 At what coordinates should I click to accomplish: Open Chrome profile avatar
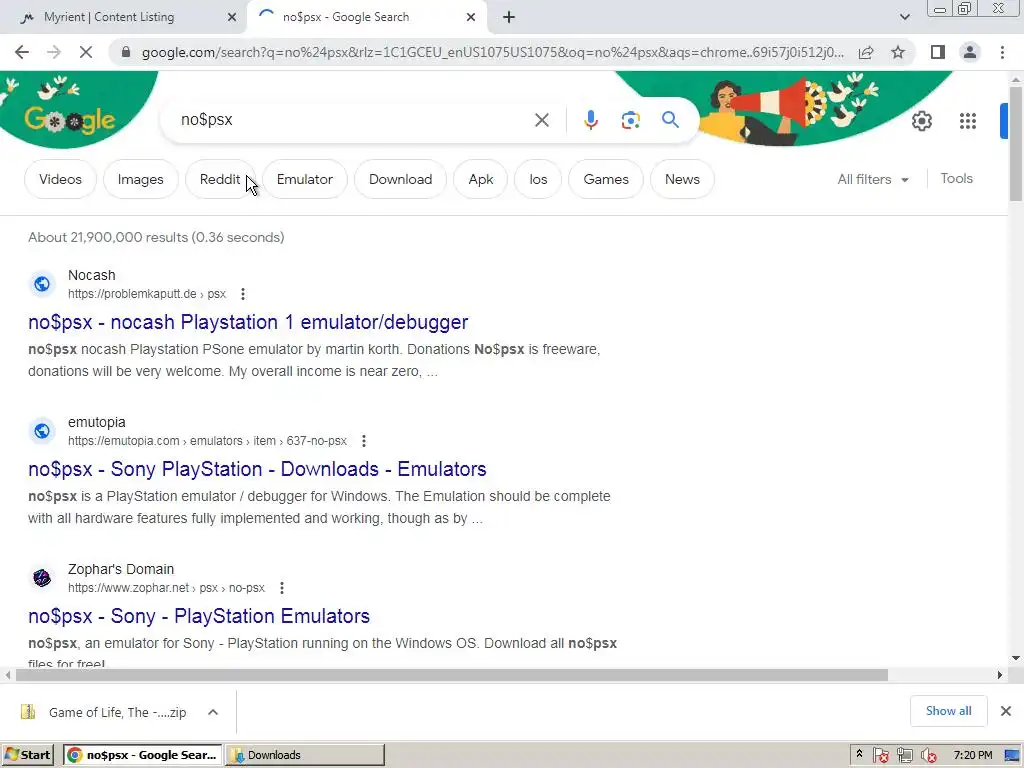970,52
